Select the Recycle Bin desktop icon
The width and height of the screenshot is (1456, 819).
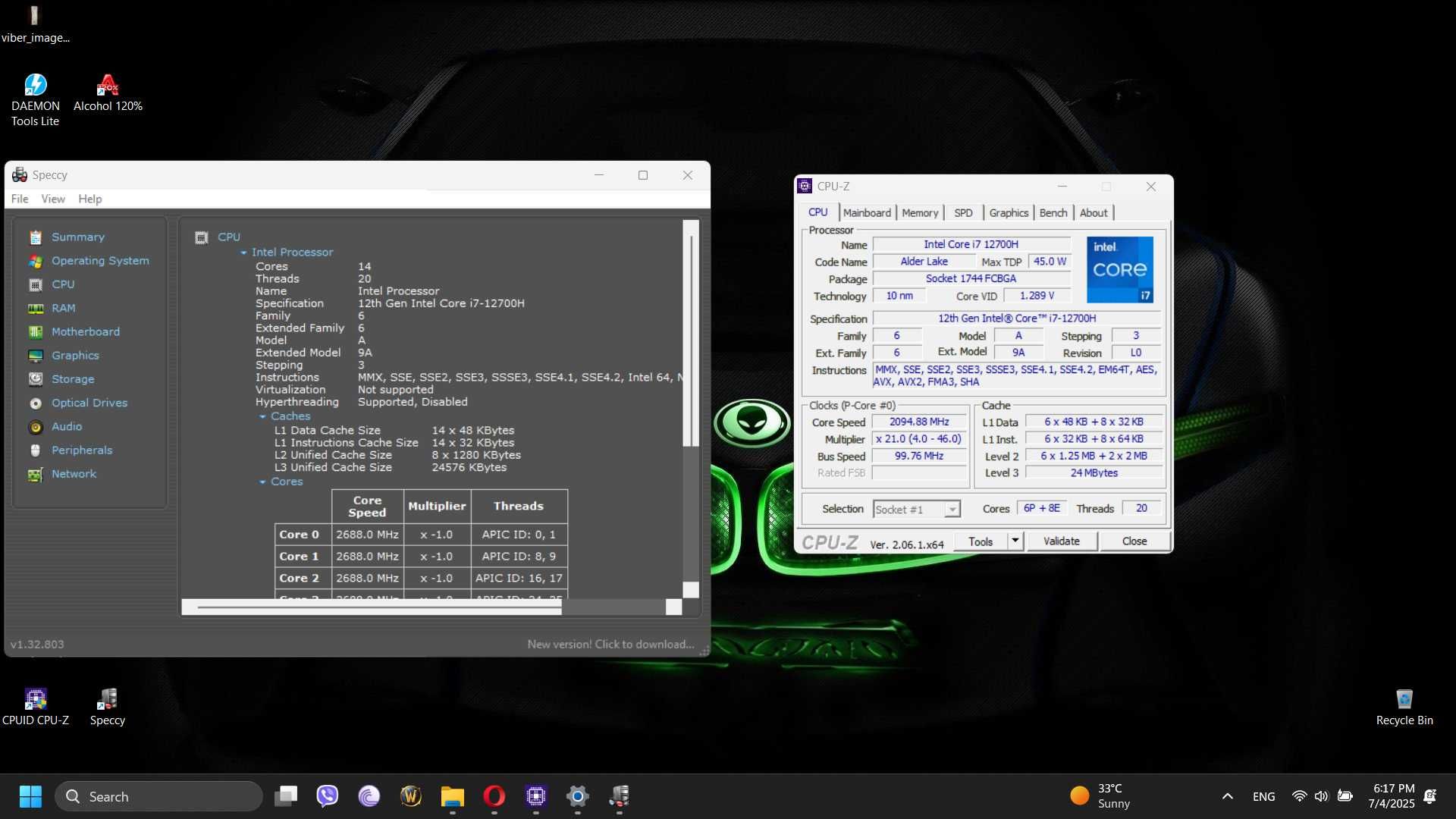point(1404,707)
